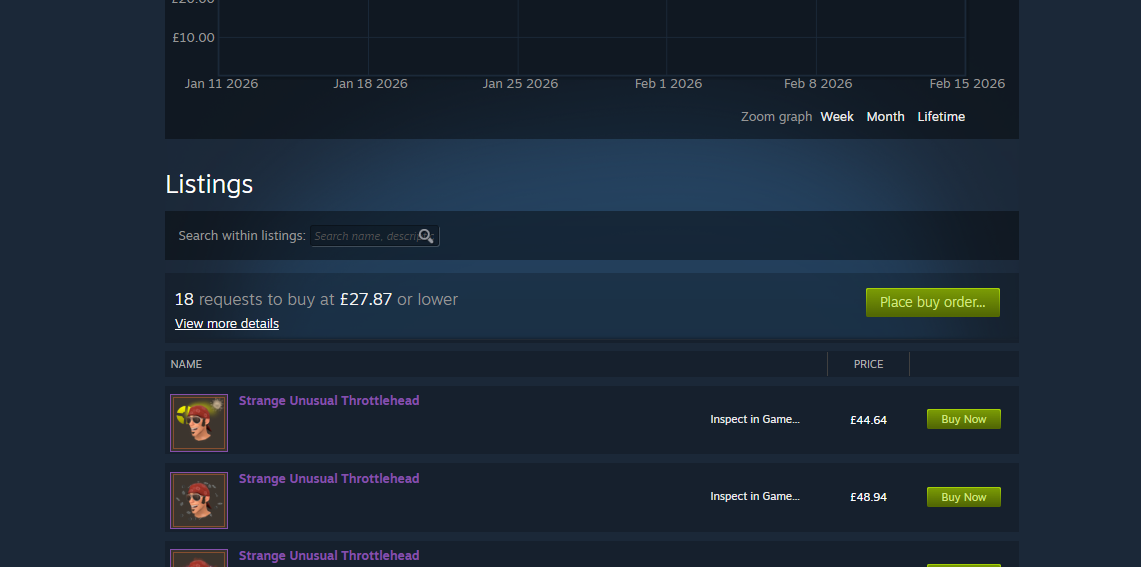This screenshot has width=1141, height=567.
Task: Click the £48.94 price value
Action: (868, 497)
